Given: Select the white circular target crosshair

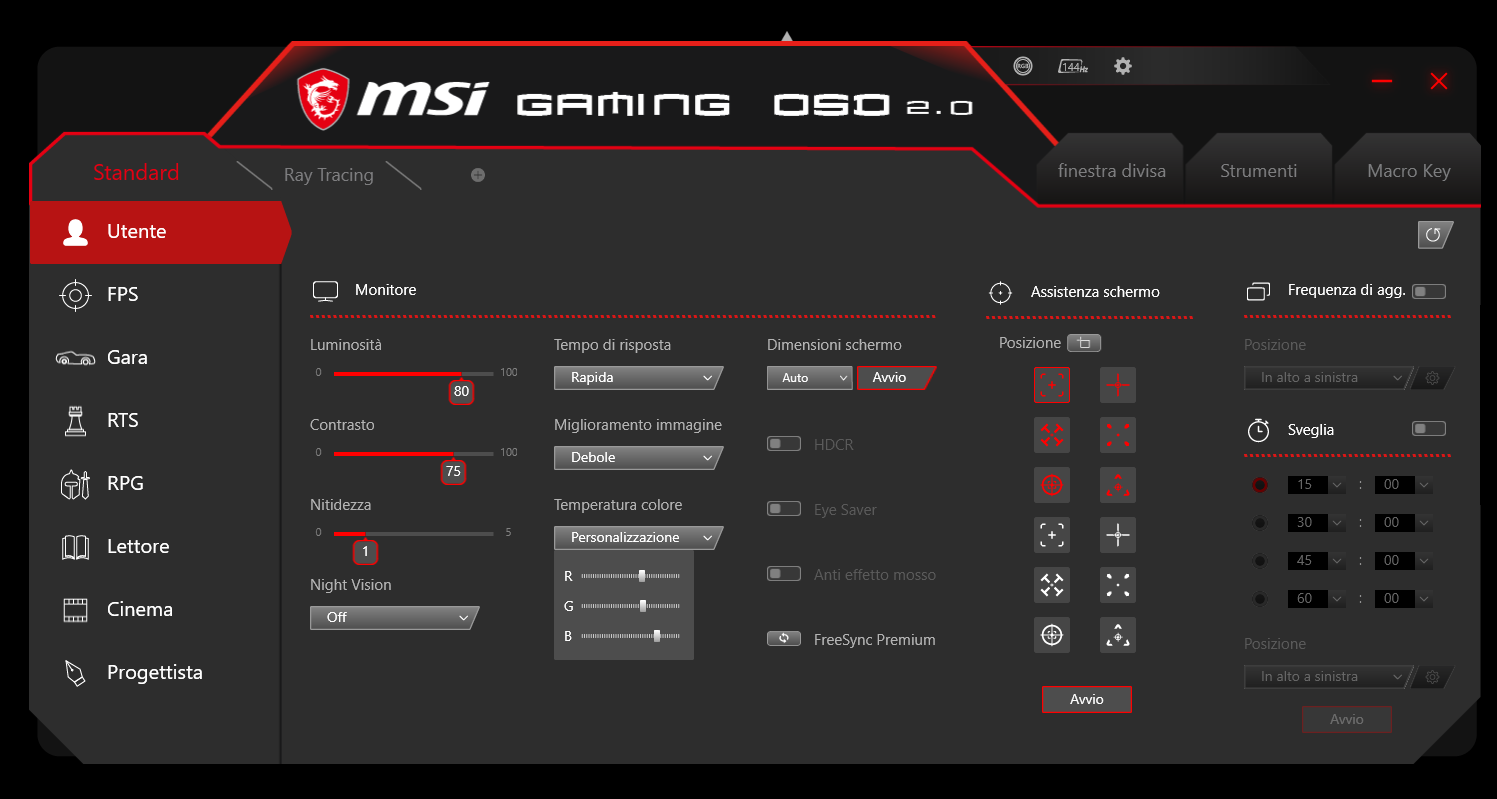Looking at the screenshot, I should click(1052, 635).
